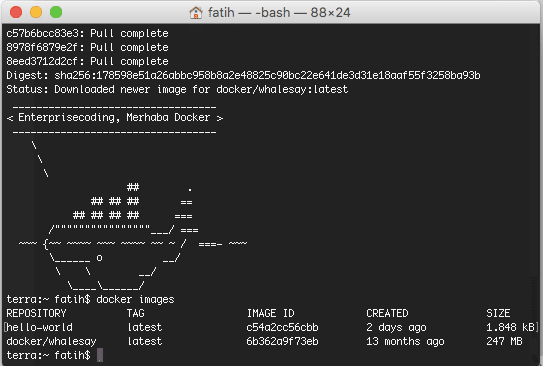The width and height of the screenshot is (543, 366).
Task: Click 'hello-world' repository name
Action: [39, 327]
